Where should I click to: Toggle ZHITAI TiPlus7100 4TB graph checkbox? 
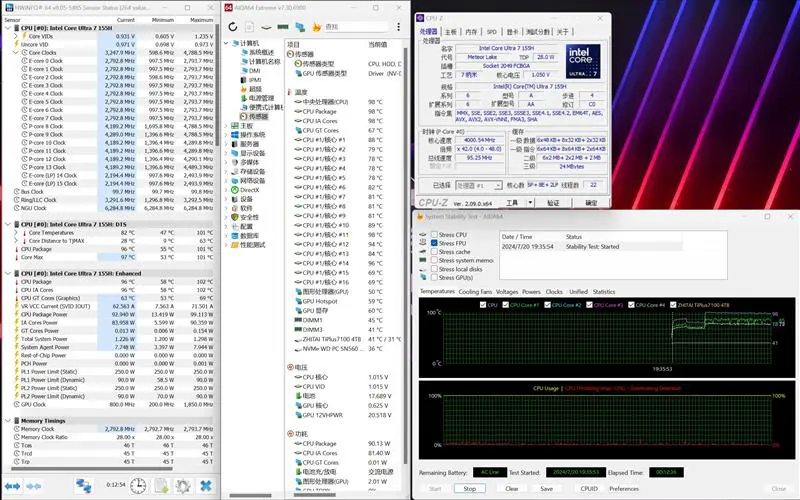pyautogui.click(x=673, y=305)
